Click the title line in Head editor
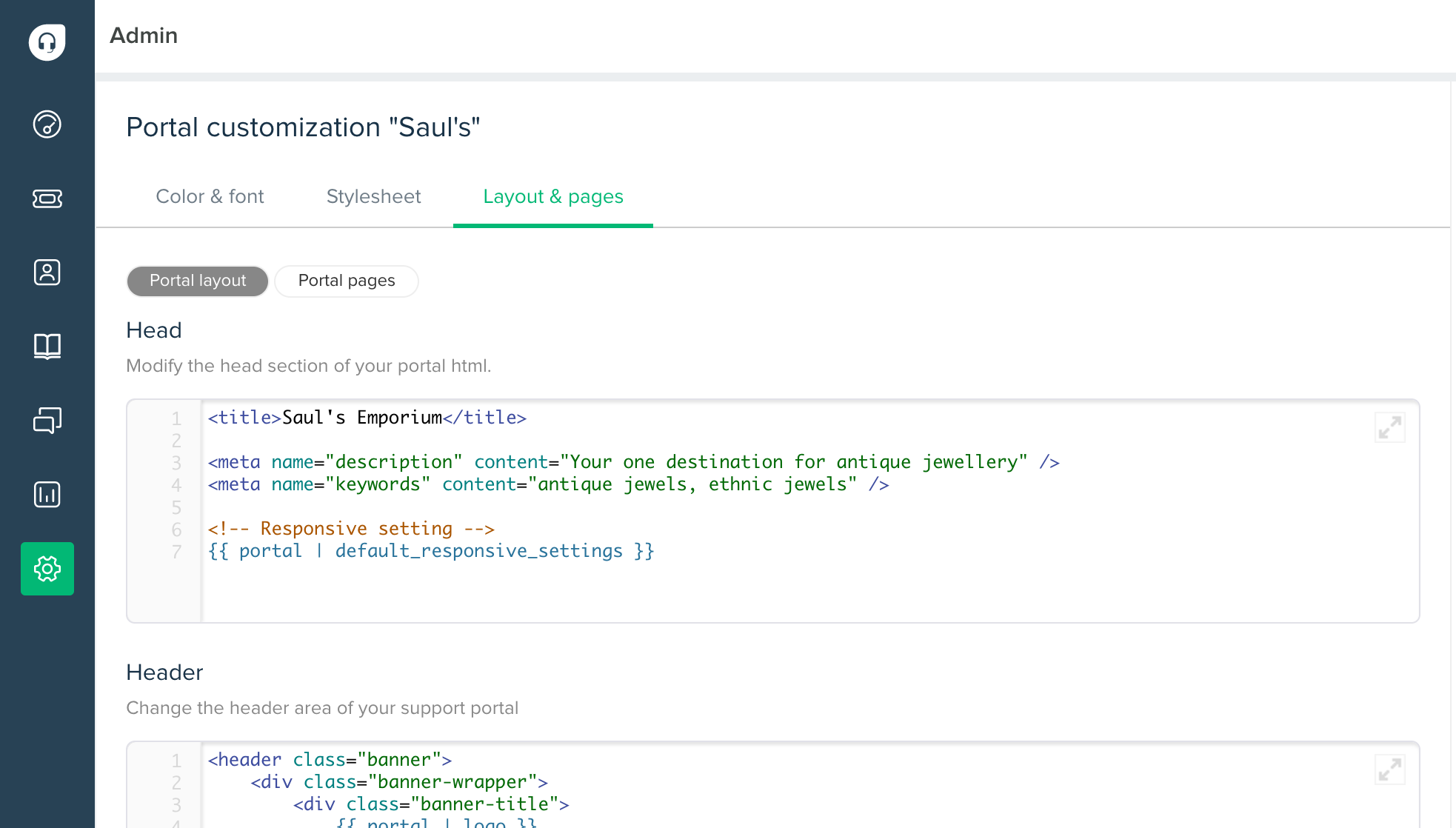The image size is (1456, 828). [367, 418]
